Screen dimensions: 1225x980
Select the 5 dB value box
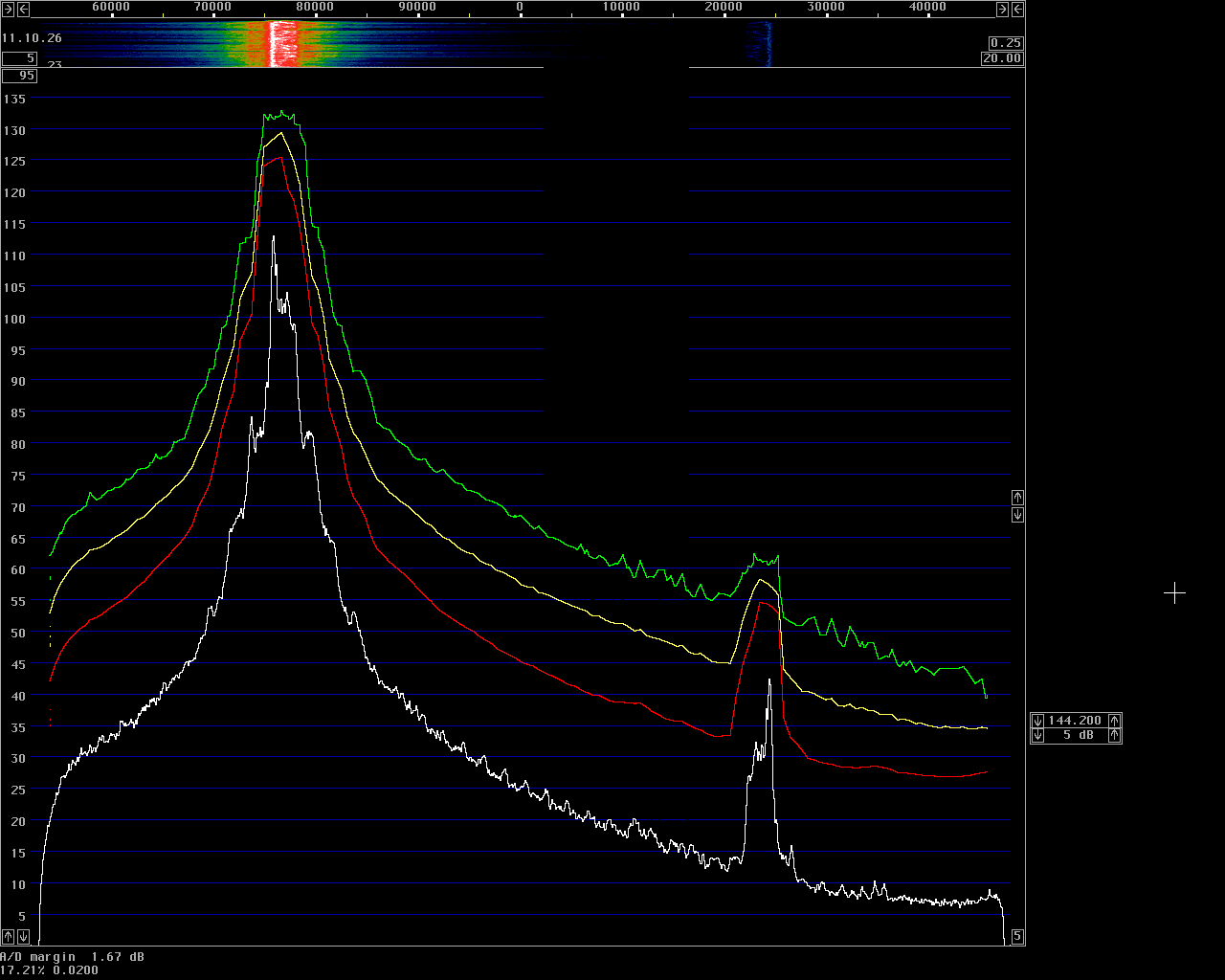[1077, 736]
